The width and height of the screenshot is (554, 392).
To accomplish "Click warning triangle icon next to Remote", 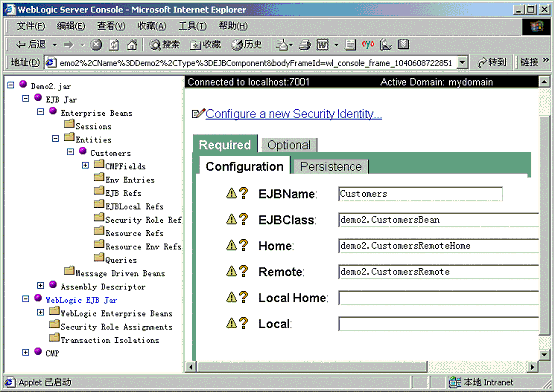I will [x=231, y=271].
